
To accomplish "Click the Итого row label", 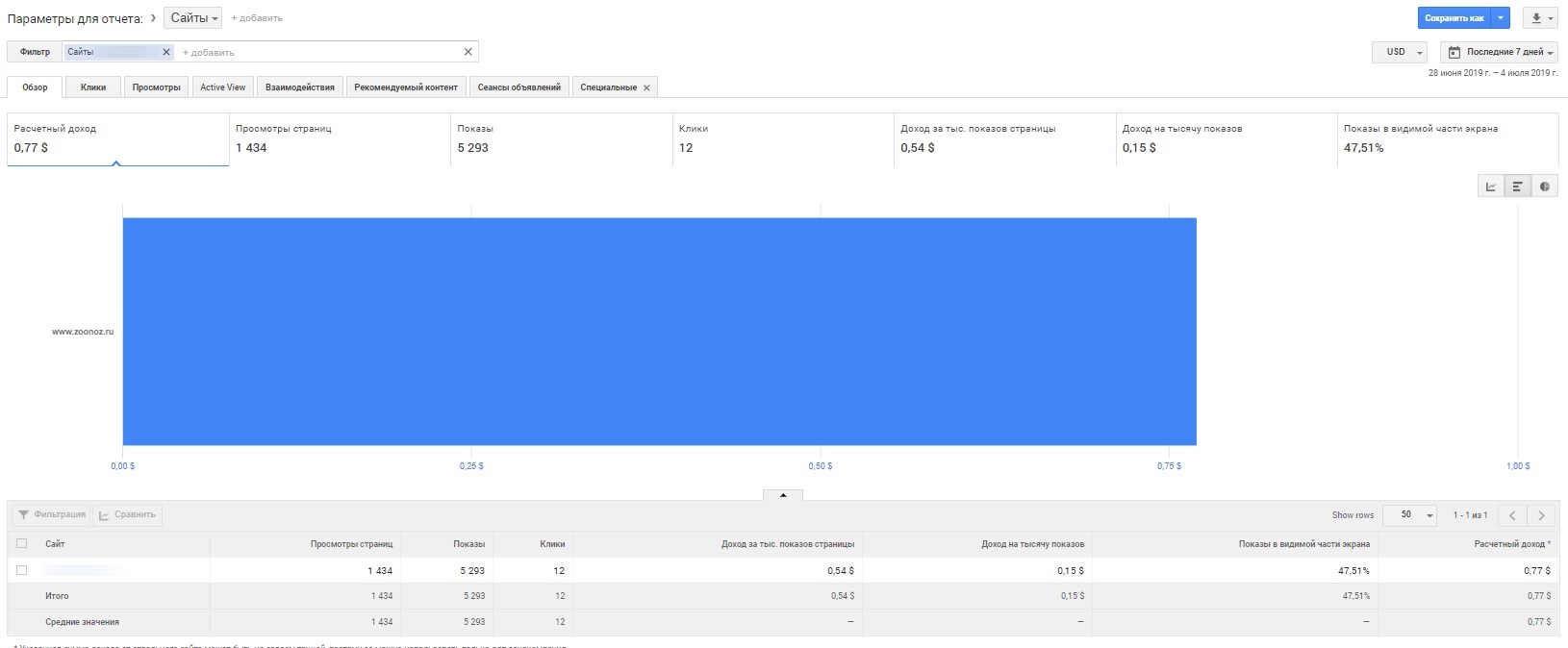I will (x=57, y=596).
